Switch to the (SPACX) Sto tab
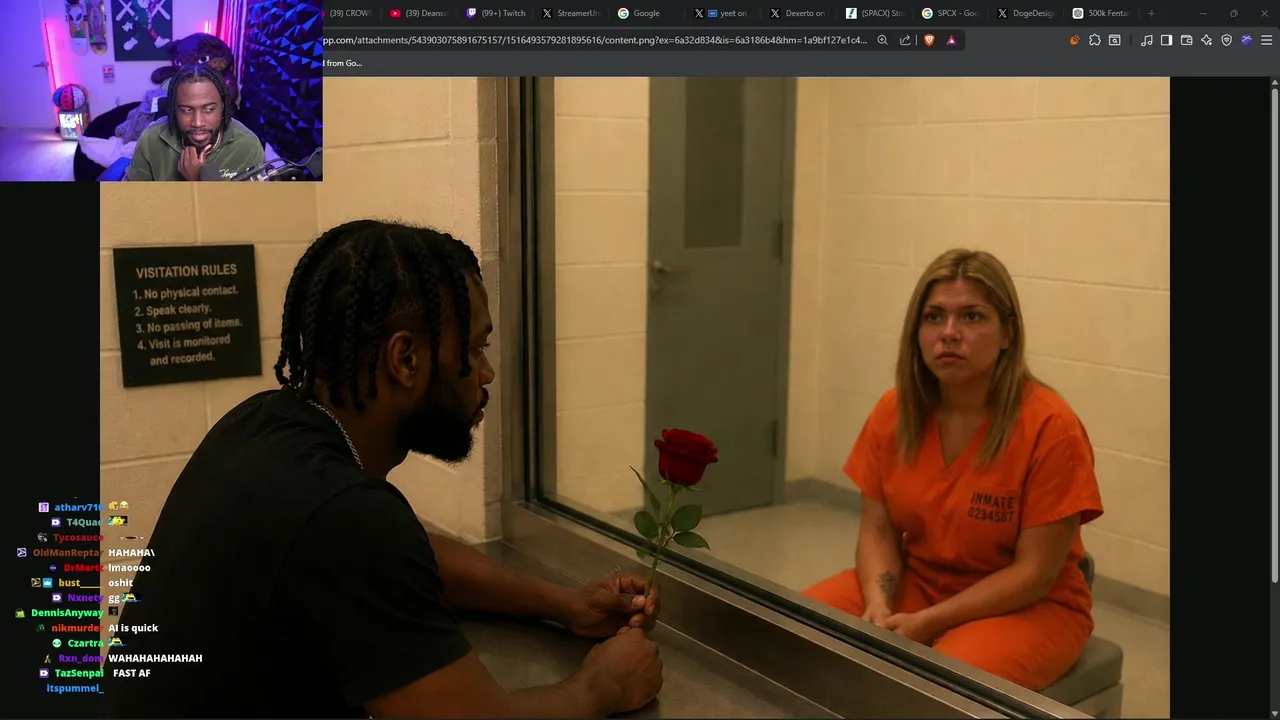This screenshot has height=720, width=1280. [876, 13]
